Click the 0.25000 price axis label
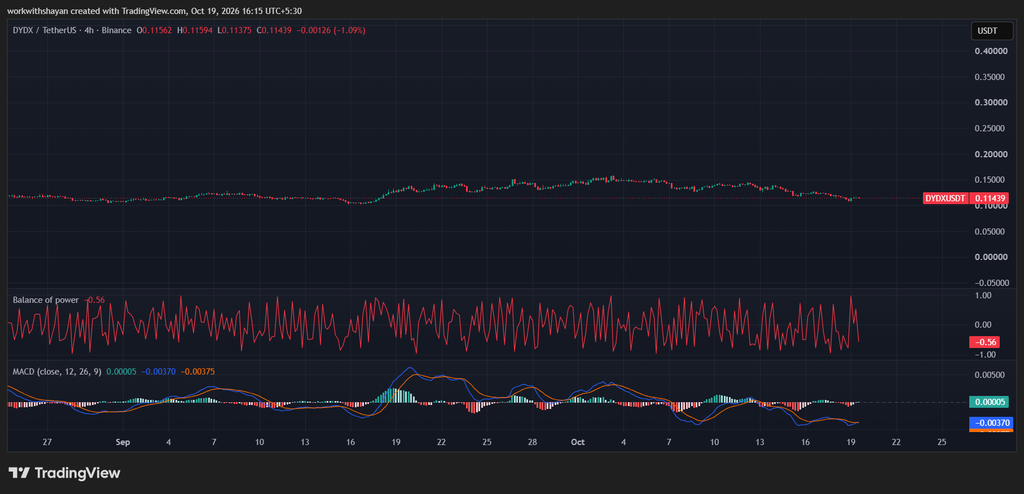This screenshot has width=1024, height=494. point(989,129)
